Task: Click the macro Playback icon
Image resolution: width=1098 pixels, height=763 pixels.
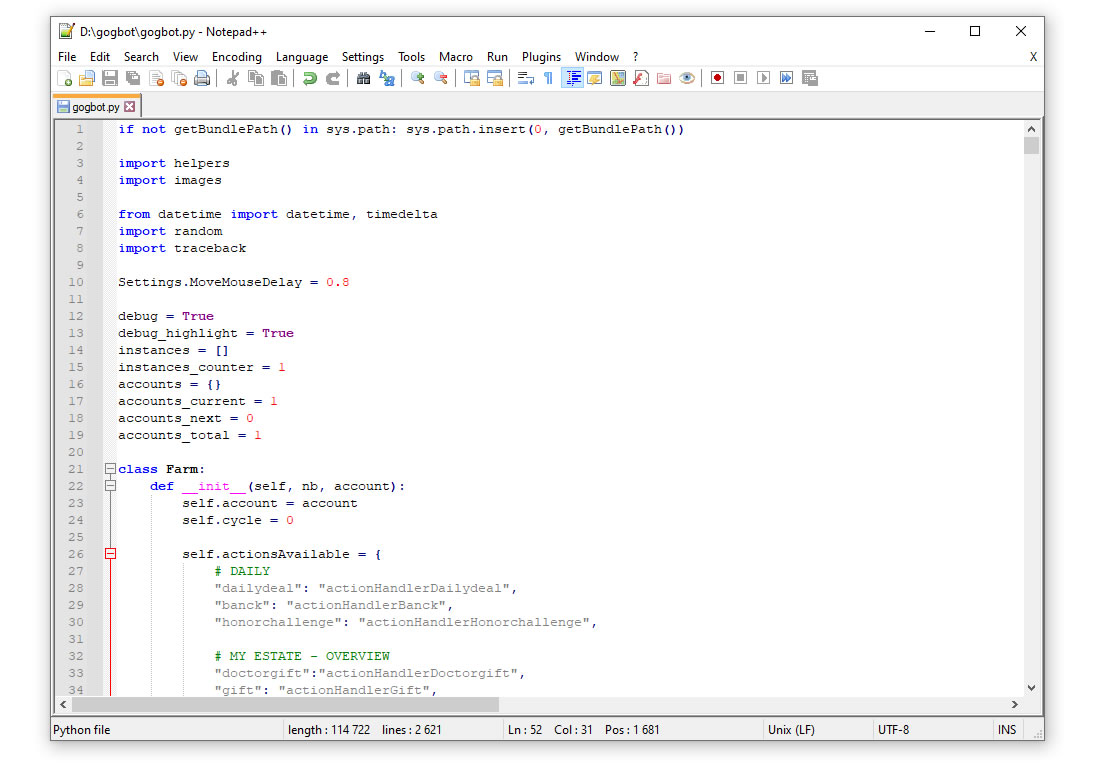Action: tap(763, 78)
